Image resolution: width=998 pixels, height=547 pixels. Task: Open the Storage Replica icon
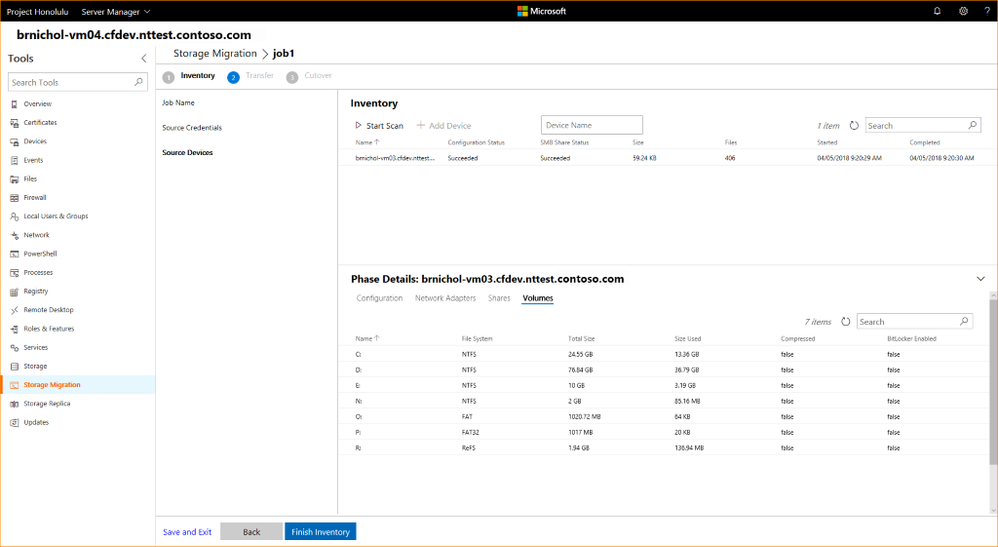tap(14, 404)
